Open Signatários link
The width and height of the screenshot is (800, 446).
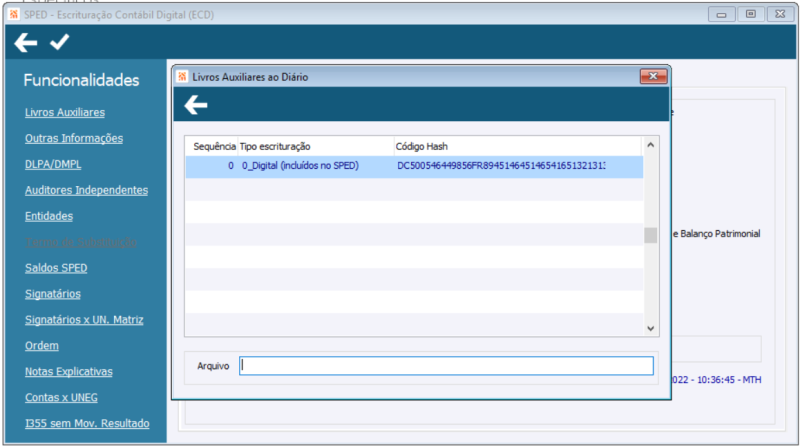point(53,294)
